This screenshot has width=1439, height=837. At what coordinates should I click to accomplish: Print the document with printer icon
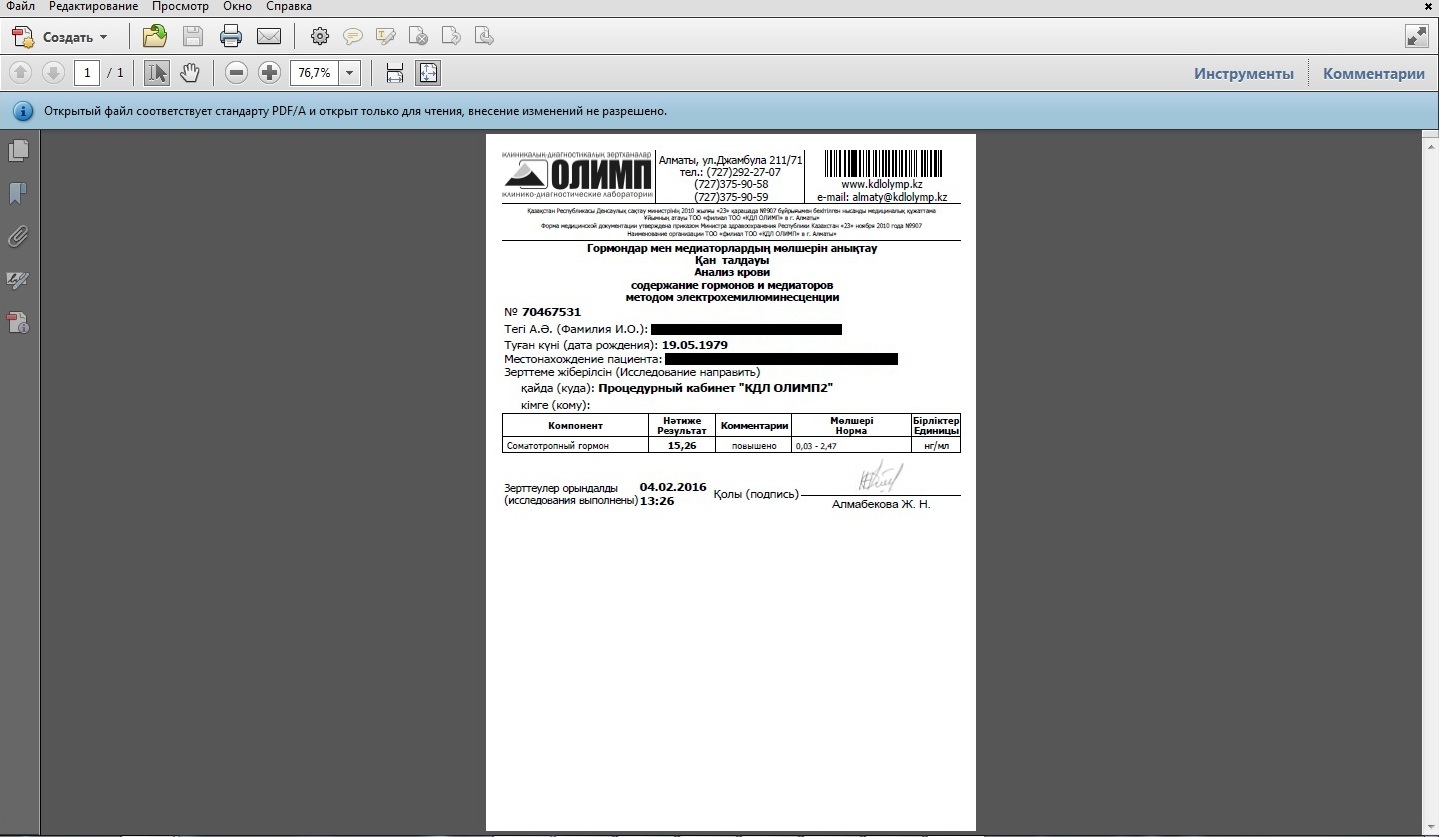(231, 37)
